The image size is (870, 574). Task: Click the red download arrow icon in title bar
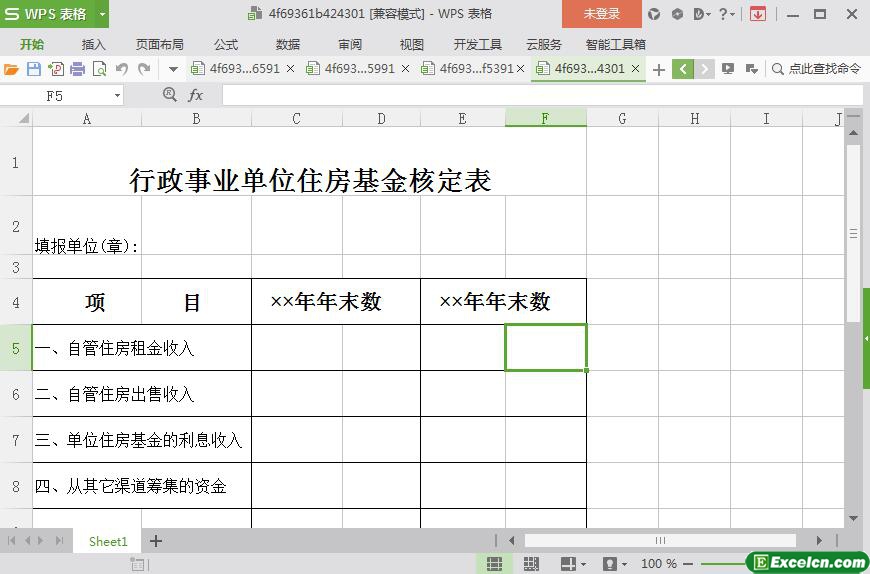(x=757, y=14)
